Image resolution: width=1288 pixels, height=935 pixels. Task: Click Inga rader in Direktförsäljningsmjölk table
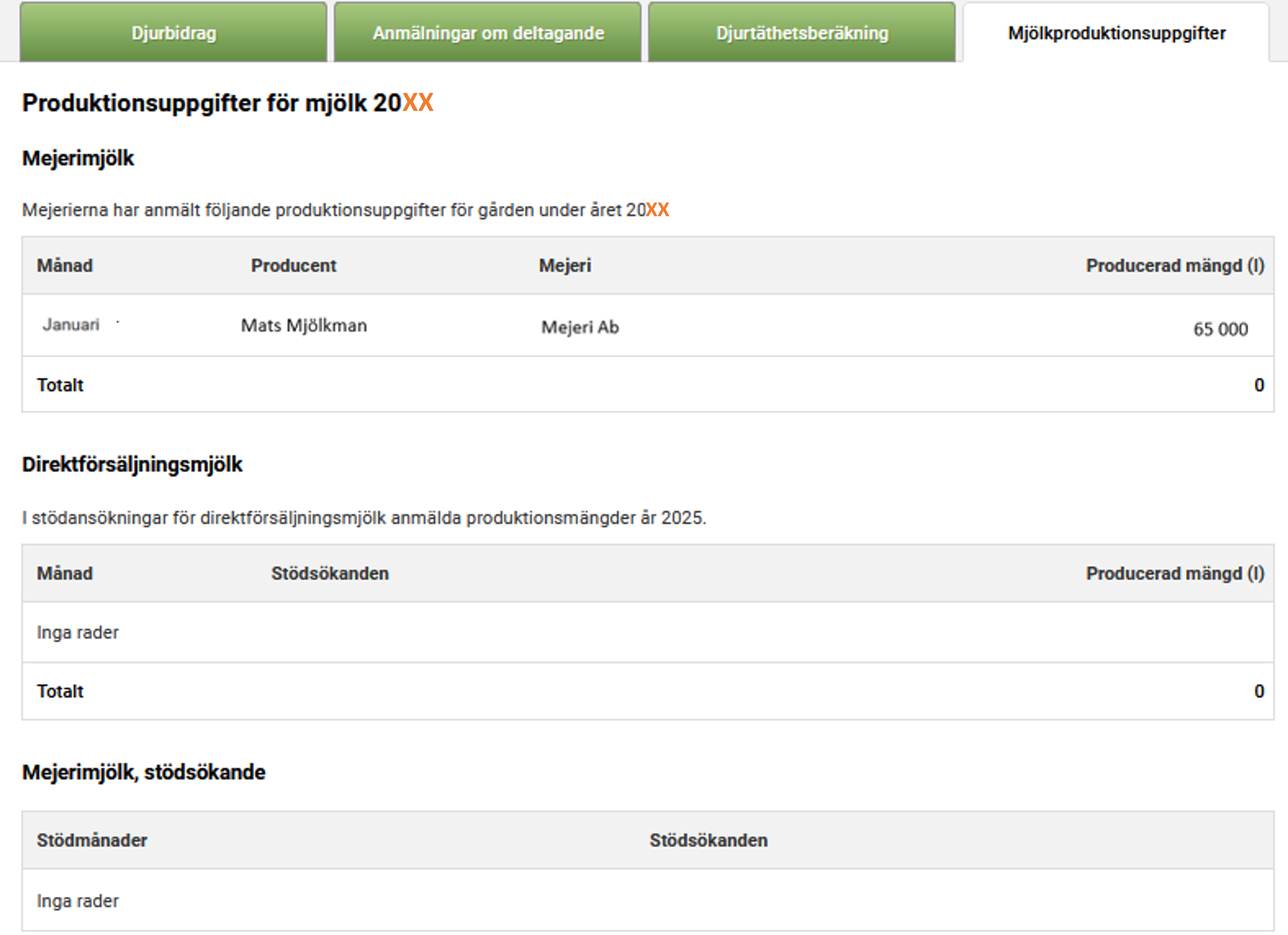coord(78,632)
